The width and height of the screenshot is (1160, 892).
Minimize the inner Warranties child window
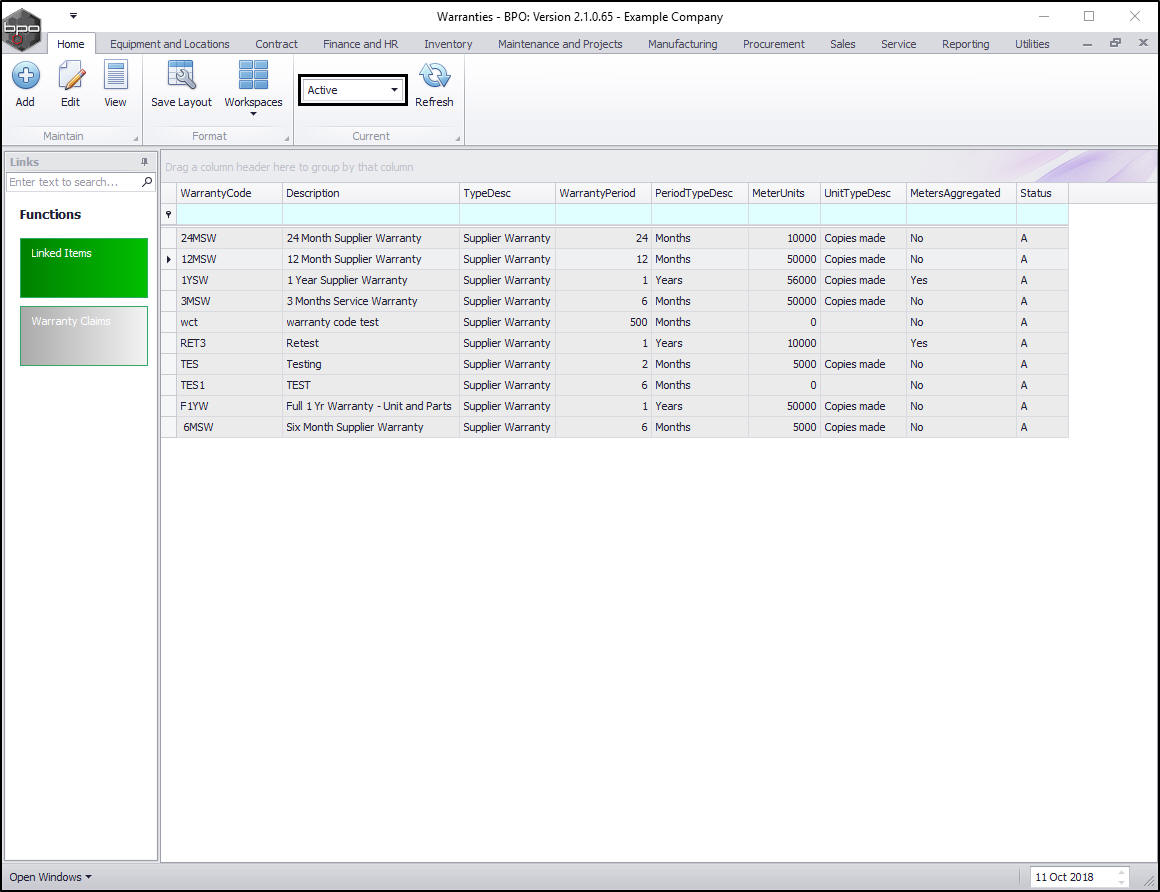coord(1087,44)
